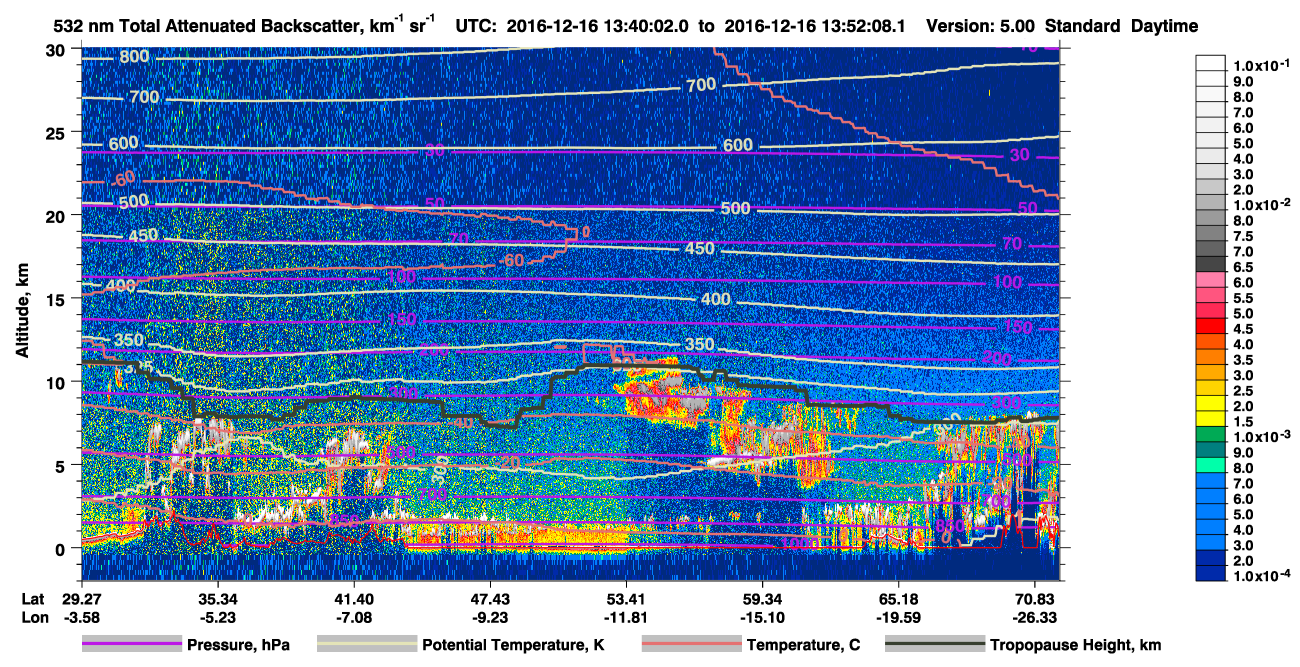This screenshot has width=1300, height=667.
Task: Click latitude value 41.40
Action: (x=354, y=598)
